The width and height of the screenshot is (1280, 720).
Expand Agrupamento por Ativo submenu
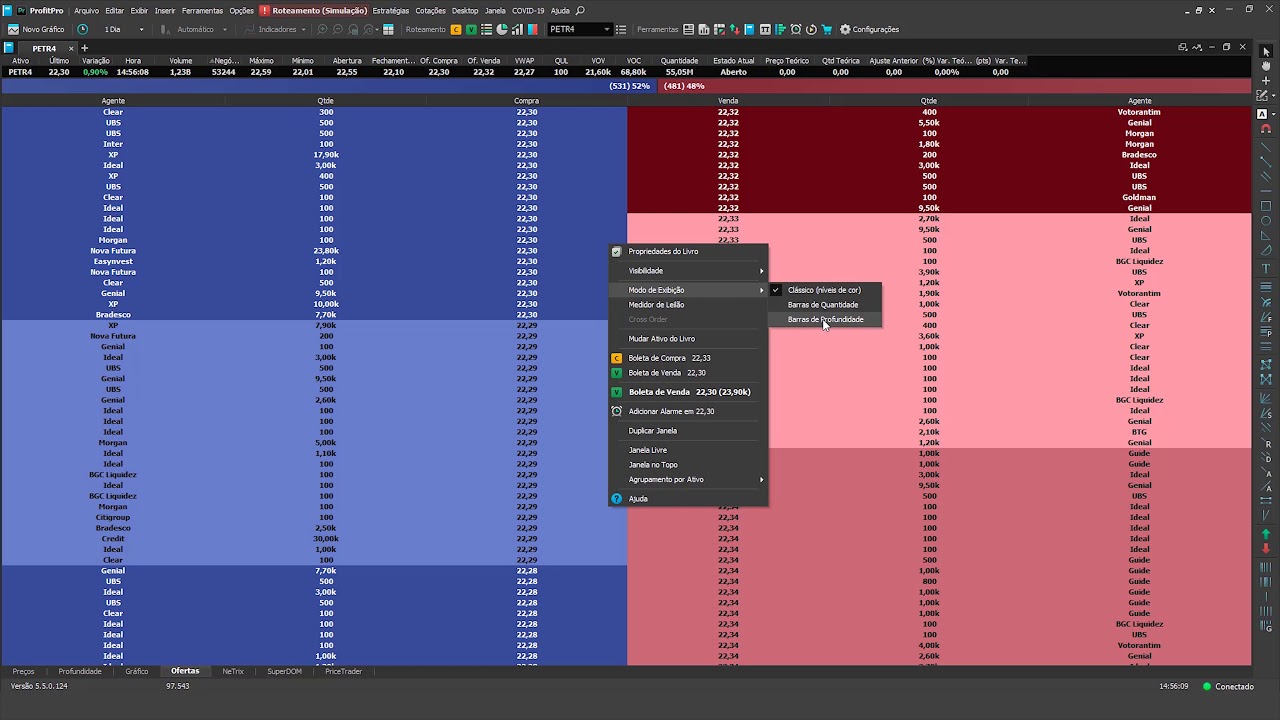click(688, 480)
